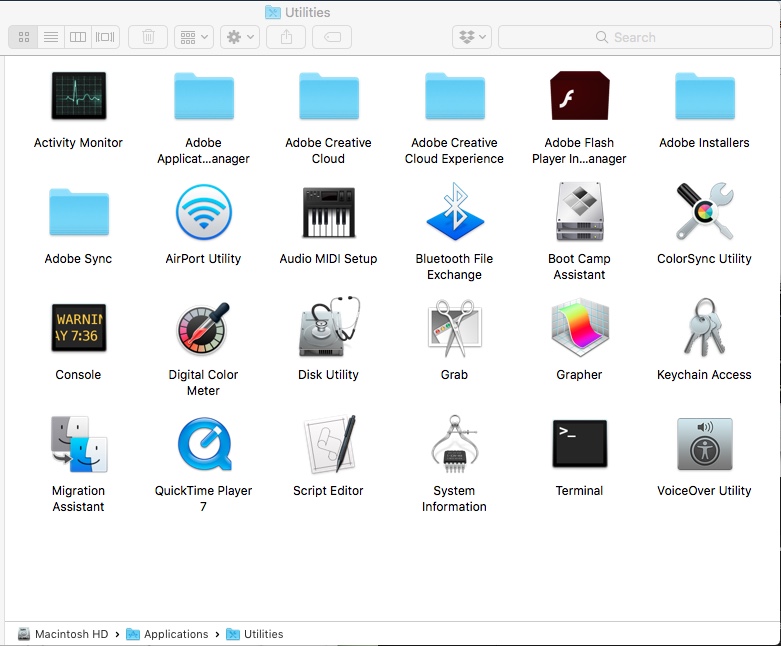
Task: Click Utilities in the path bar
Action: (x=255, y=634)
